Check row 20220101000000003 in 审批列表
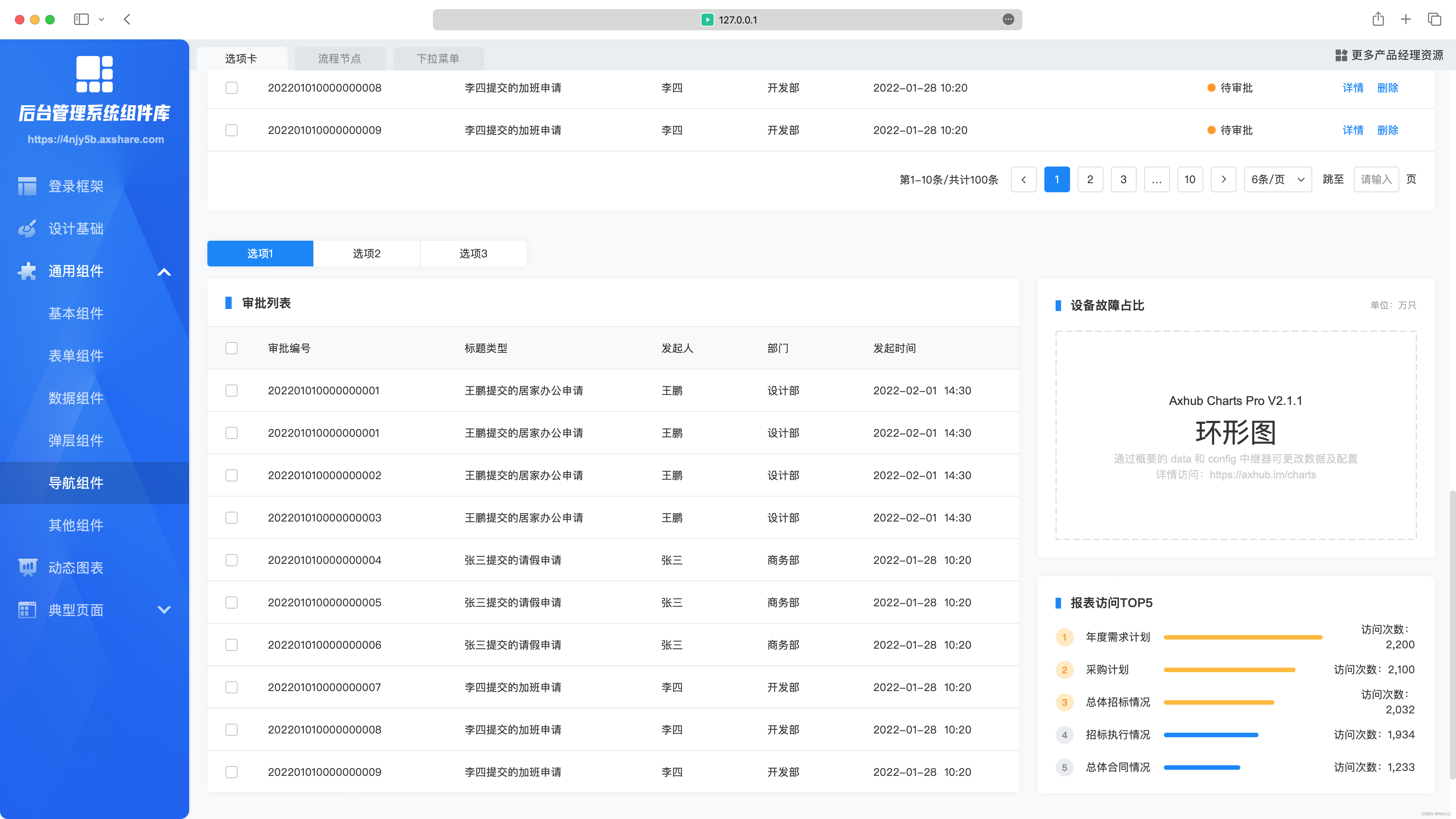Viewport: 1456px width, 819px height. [x=231, y=518]
